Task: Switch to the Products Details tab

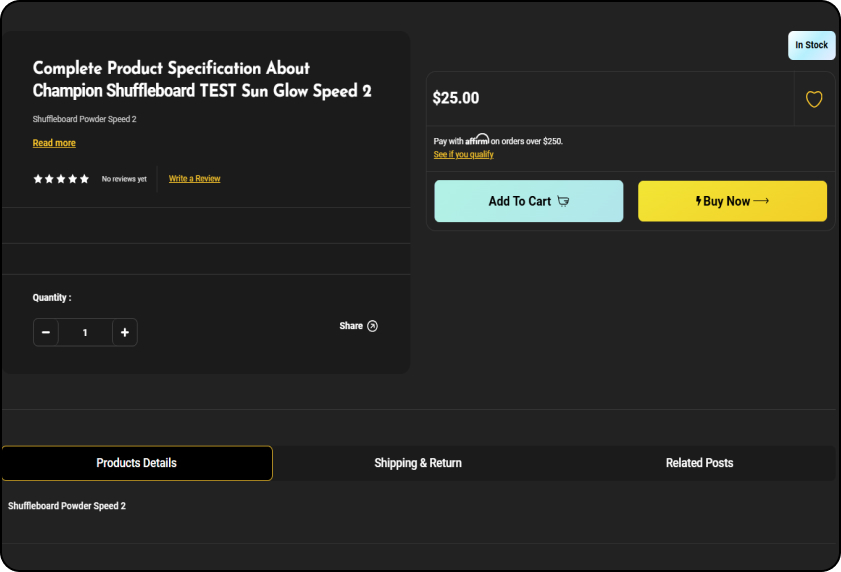Action: tap(137, 463)
